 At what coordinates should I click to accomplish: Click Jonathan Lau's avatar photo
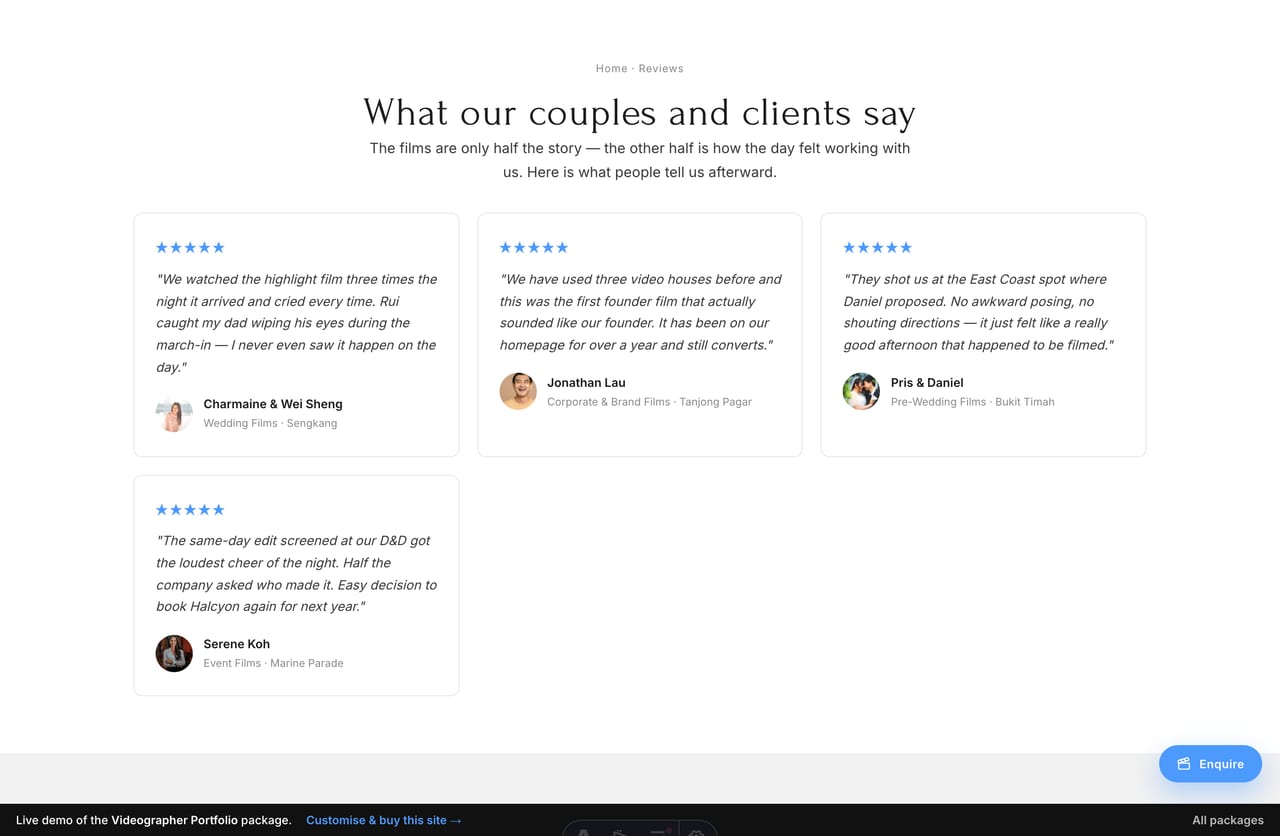tap(518, 391)
